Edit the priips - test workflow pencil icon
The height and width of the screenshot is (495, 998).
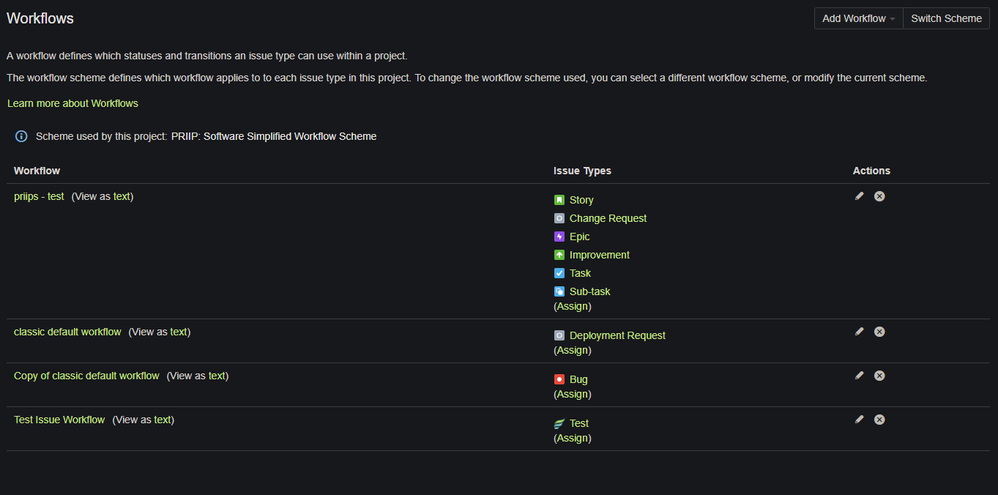[859, 196]
